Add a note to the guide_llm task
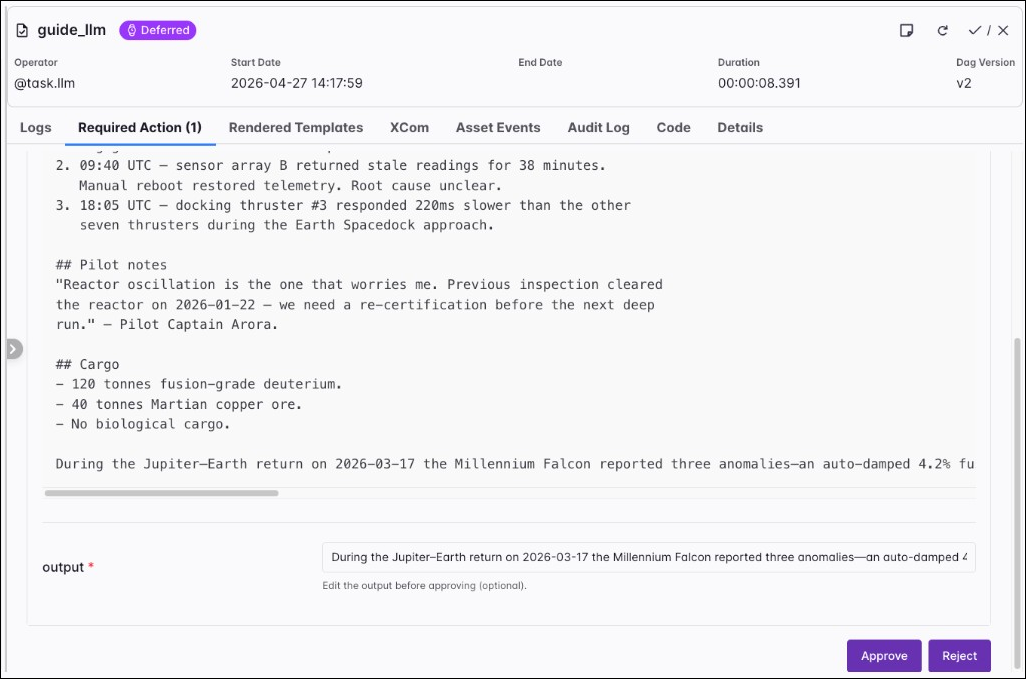The height and width of the screenshot is (679, 1026). coord(907,31)
